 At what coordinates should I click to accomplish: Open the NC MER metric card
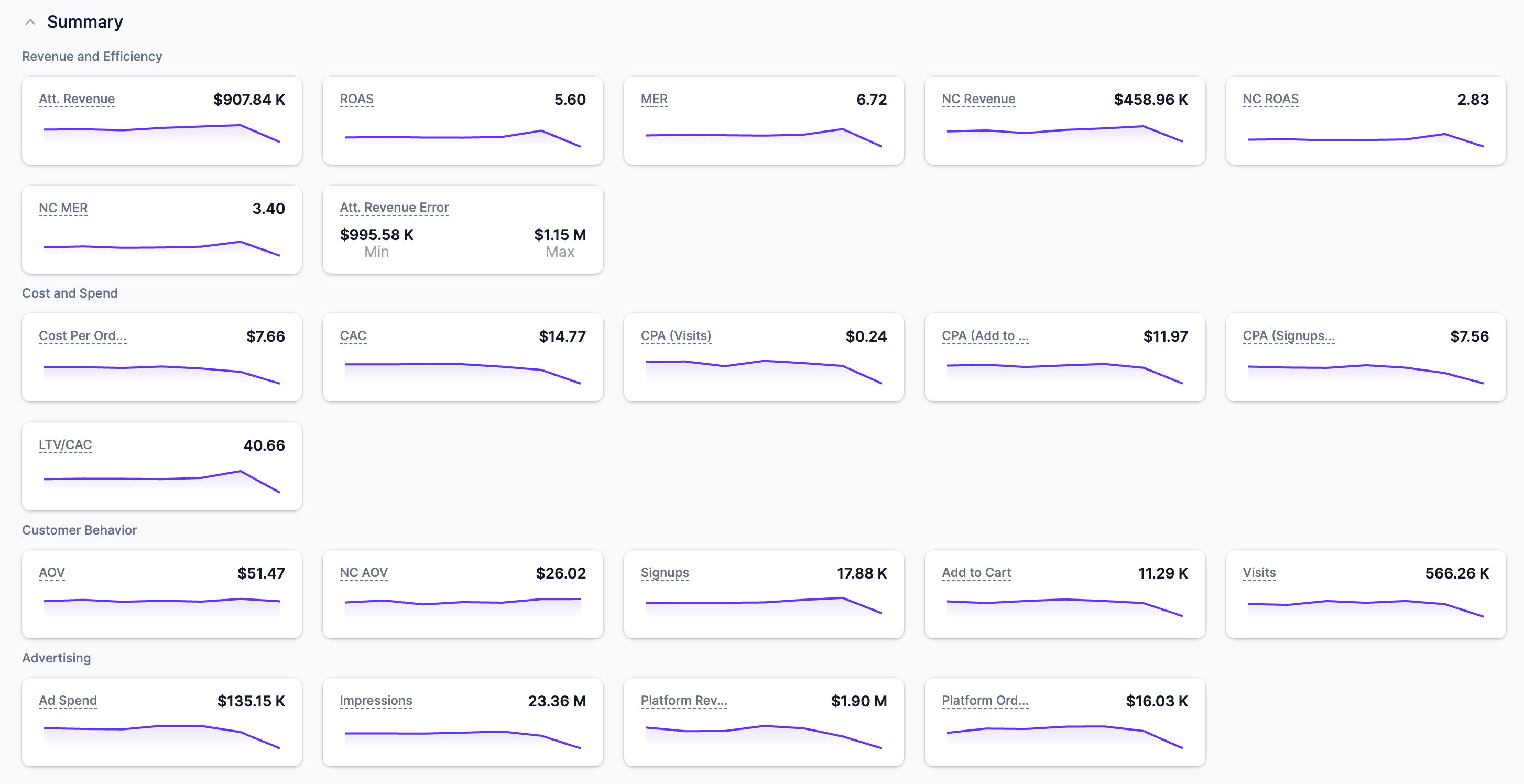coord(161,230)
